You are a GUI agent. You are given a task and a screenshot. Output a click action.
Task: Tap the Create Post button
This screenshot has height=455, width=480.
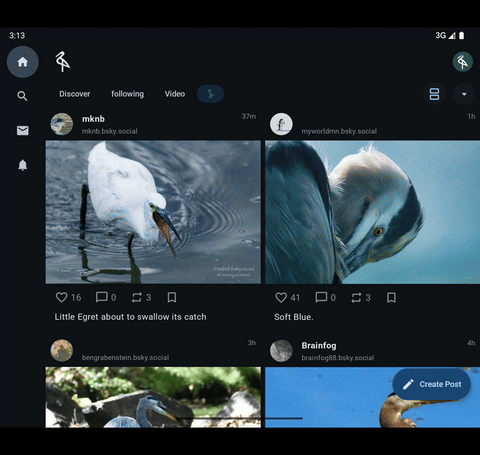(x=432, y=384)
